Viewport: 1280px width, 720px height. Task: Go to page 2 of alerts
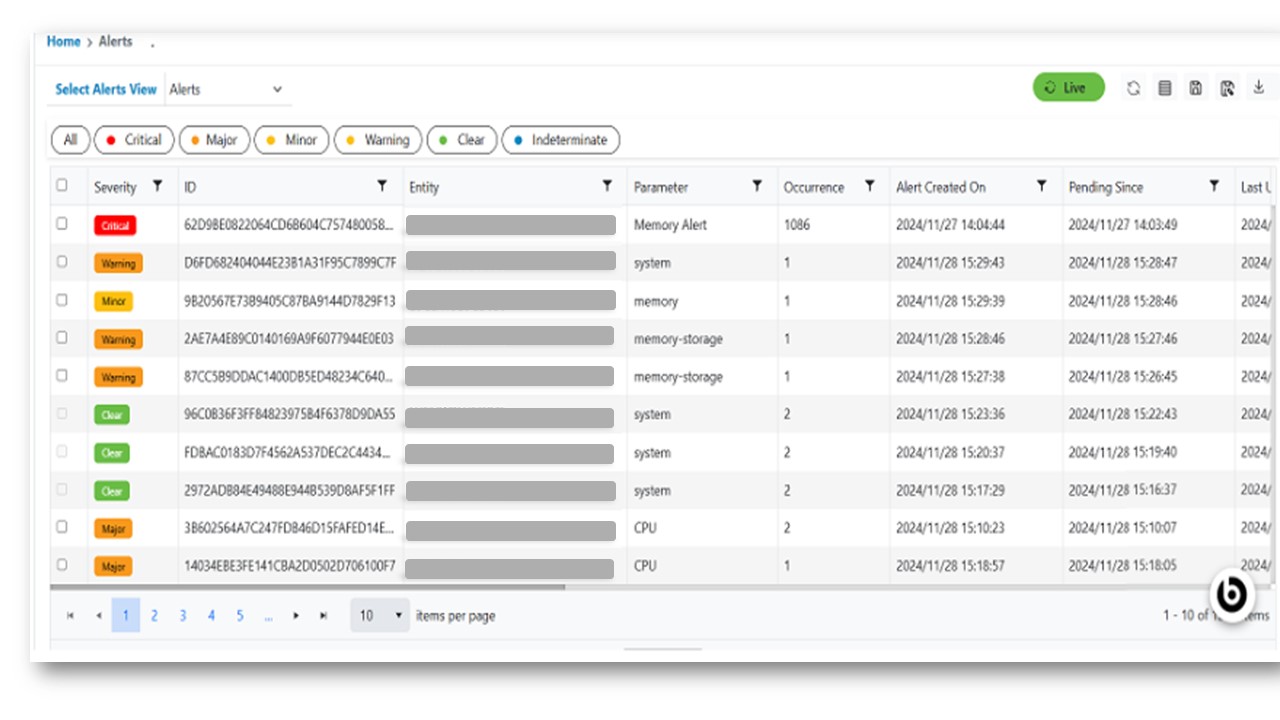[x=154, y=616]
